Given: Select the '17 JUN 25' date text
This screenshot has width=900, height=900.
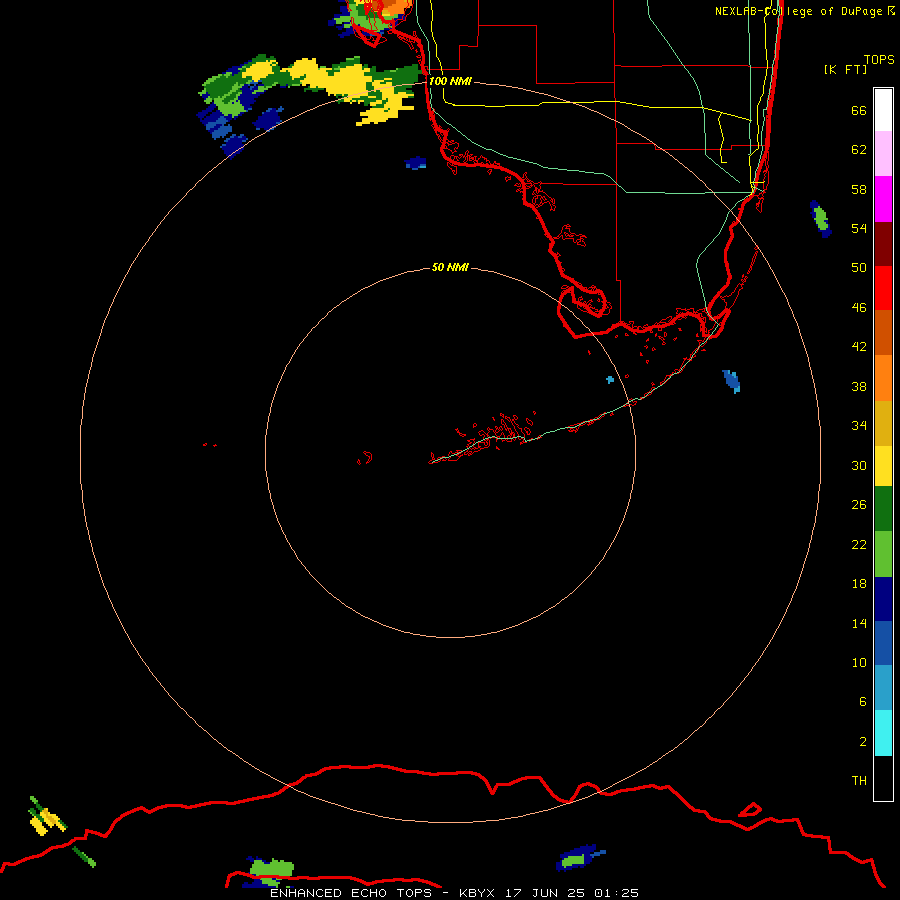Looking at the screenshot, I should 545,893.
